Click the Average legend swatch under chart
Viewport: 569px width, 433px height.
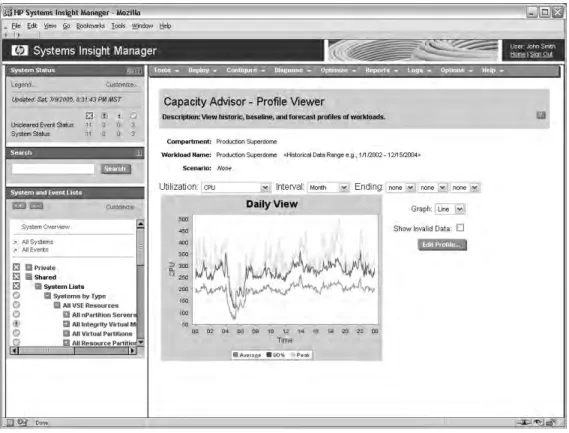tap(235, 355)
